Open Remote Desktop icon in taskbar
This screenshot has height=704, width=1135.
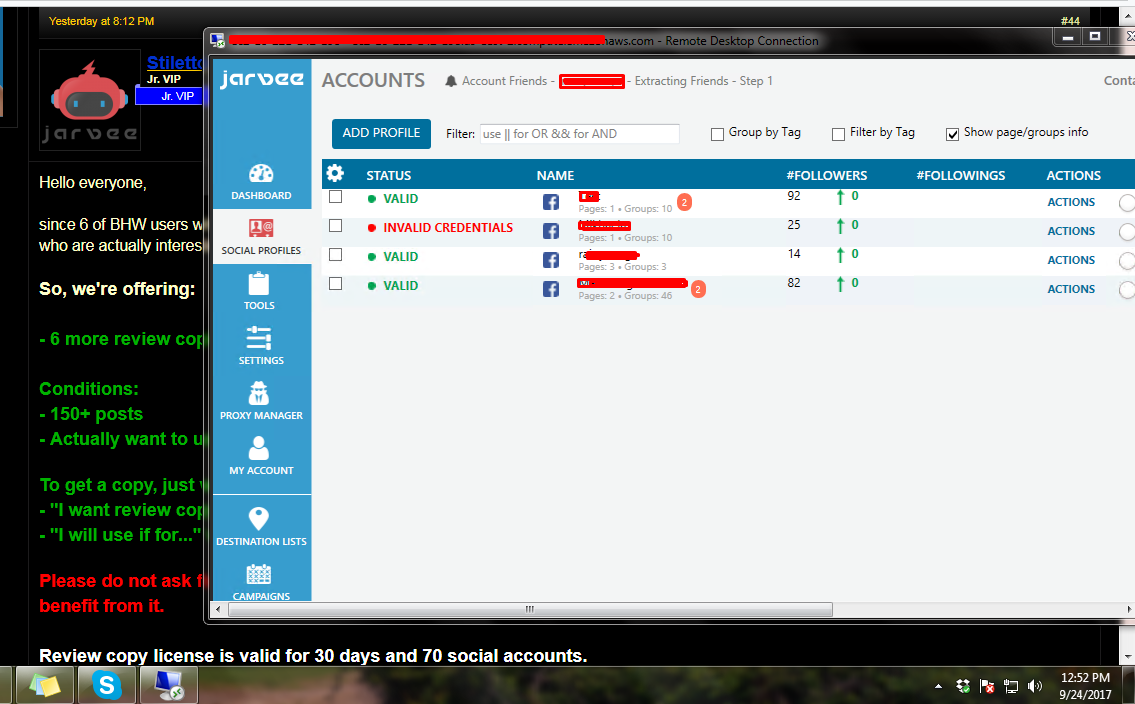click(168, 684)
